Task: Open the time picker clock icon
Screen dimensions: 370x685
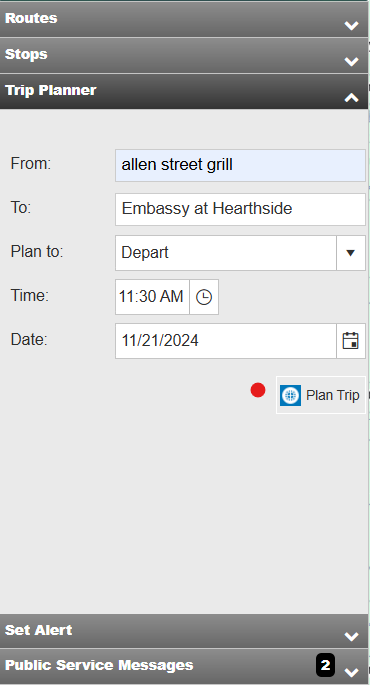Action: (204, 297)
